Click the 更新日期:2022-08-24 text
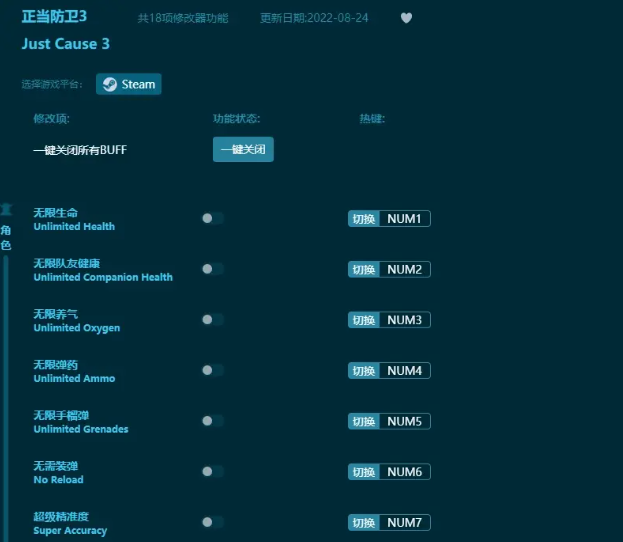The height and width of the screenshot is (542, 623). 314,18
